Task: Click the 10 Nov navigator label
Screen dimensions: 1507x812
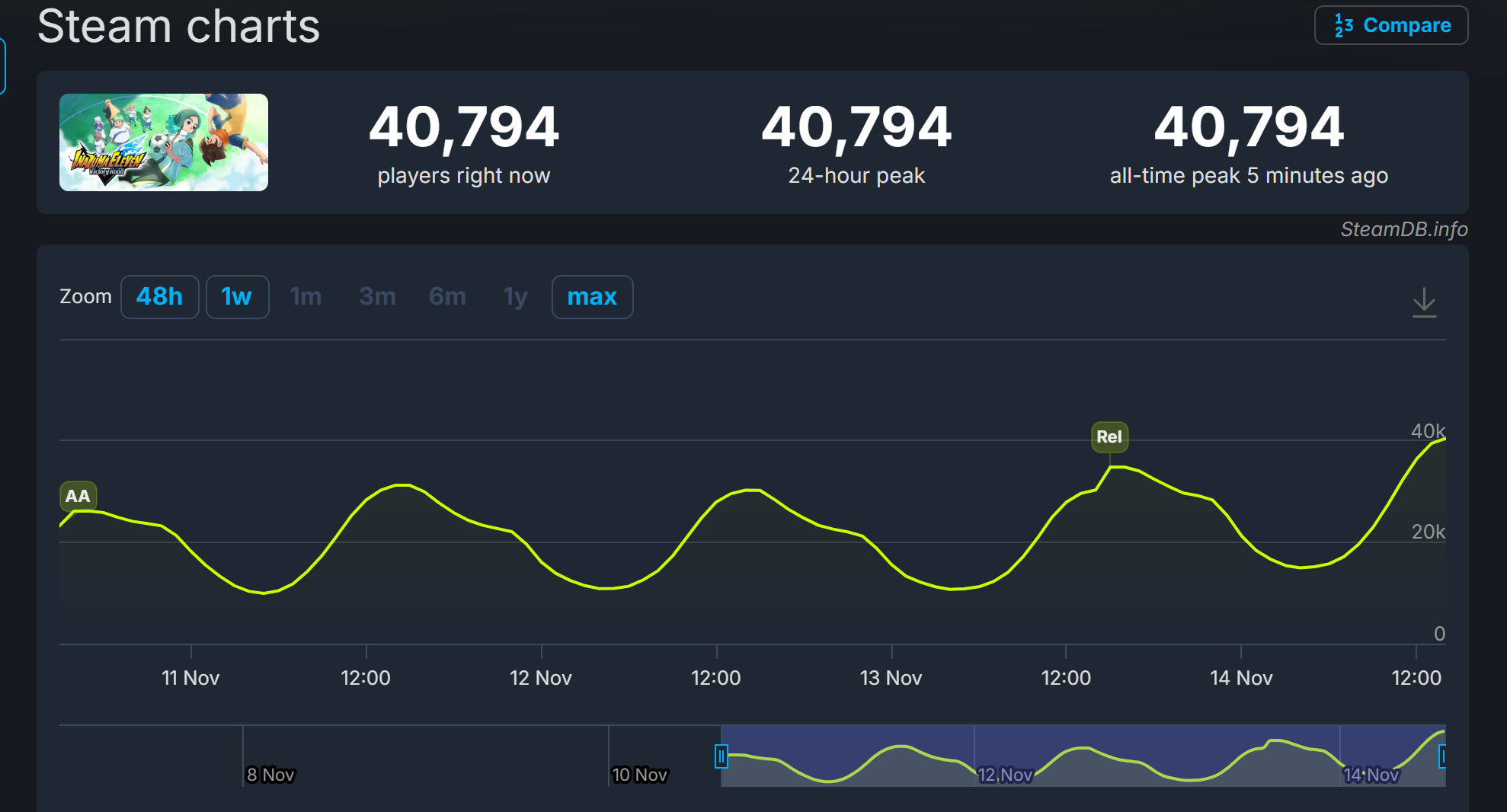Action: 640,775
